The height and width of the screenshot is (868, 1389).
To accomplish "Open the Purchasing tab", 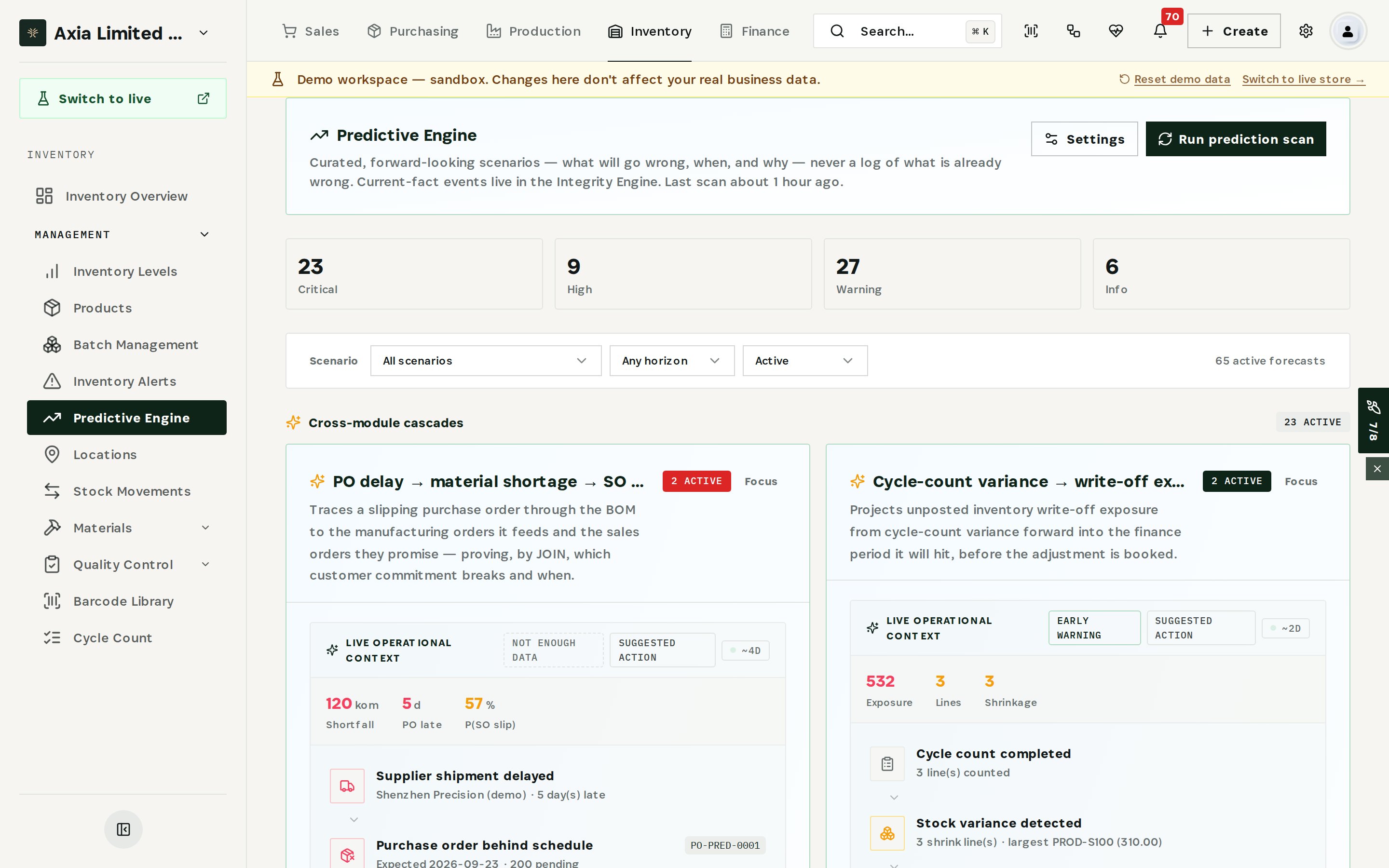I will click(413, 31).
